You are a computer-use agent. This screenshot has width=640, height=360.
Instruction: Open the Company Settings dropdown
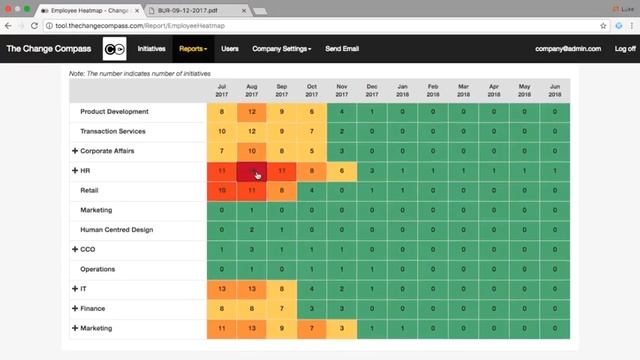[282, 49]
